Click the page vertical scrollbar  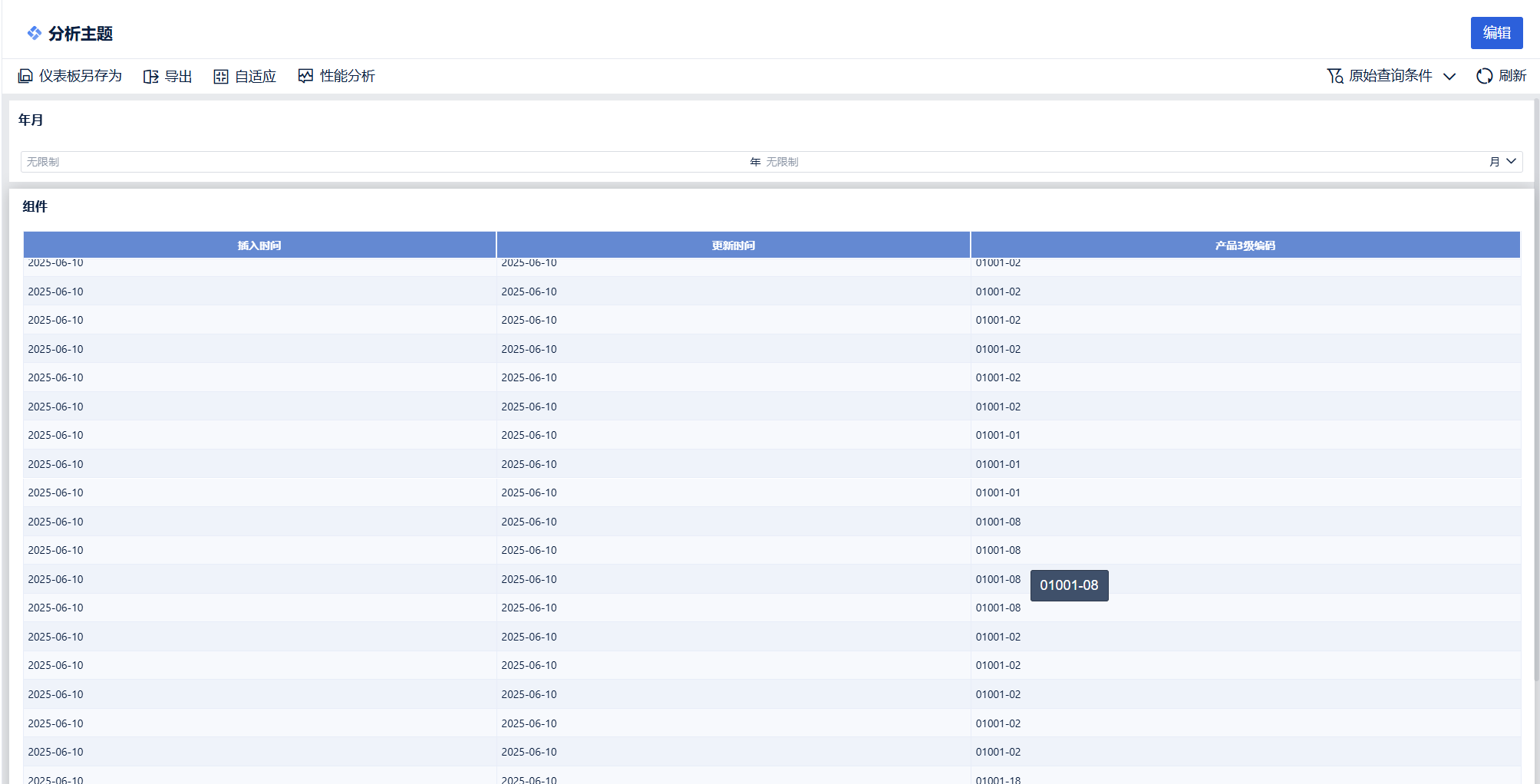[x=1536, y=390]
